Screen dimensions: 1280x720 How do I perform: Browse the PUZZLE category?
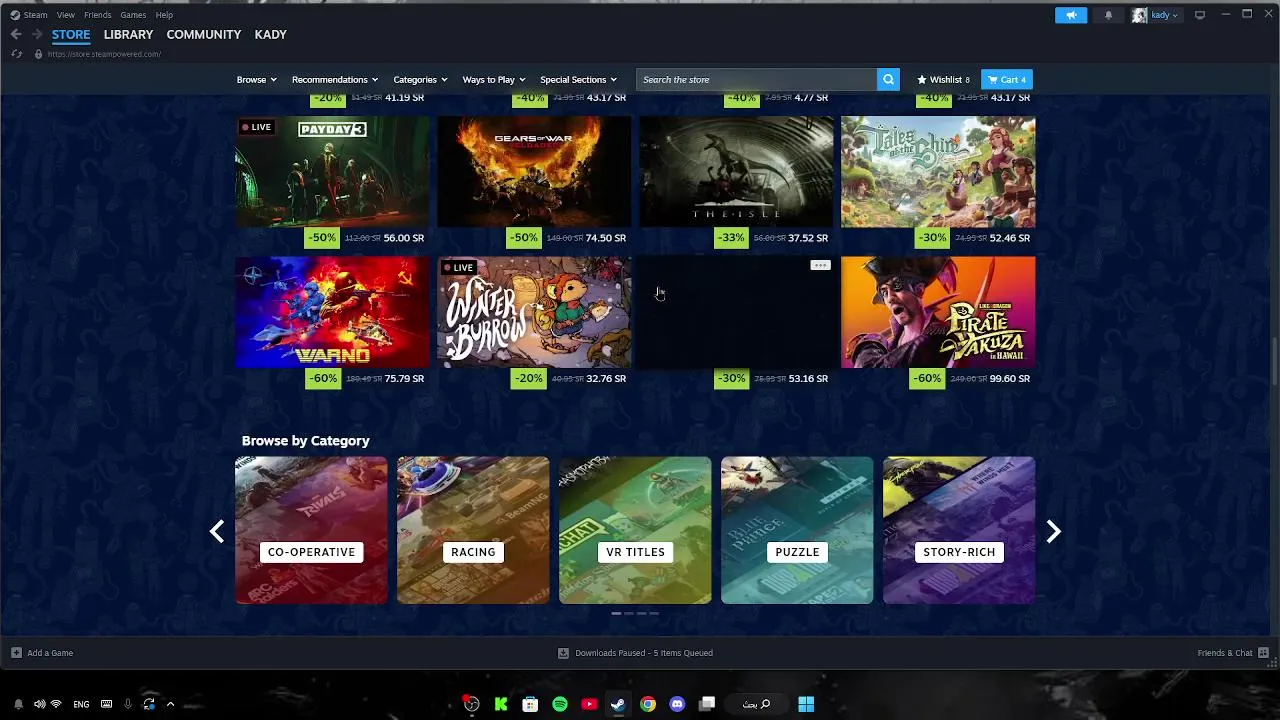point(797,531)
